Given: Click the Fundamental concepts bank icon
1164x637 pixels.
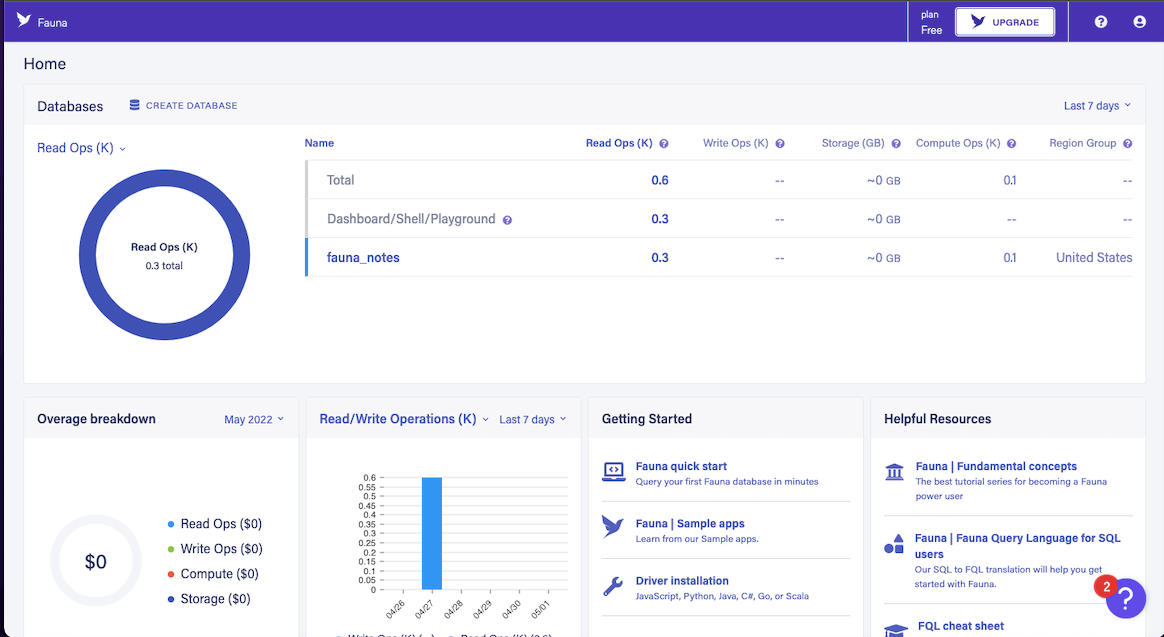Looking at the screenshot, I should [895, 472].
